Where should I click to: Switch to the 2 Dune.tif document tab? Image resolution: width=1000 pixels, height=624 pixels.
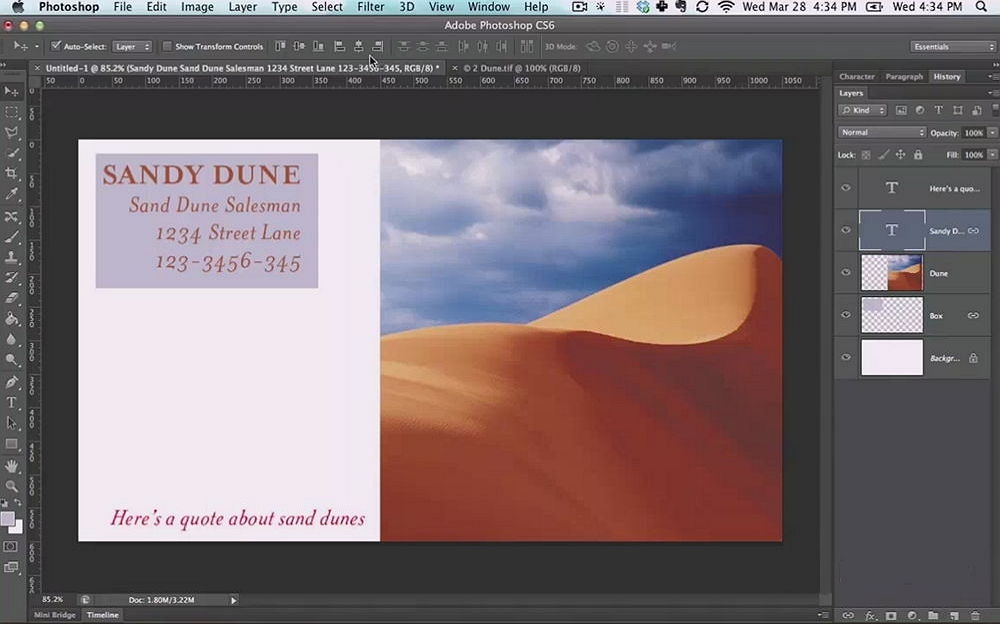coord(522,68)
